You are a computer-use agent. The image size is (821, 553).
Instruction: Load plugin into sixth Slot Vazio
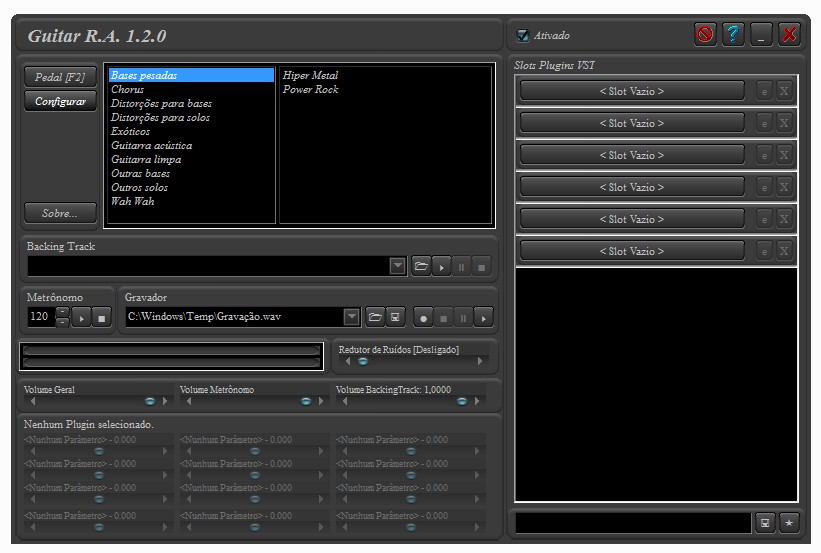pos(632,251)
